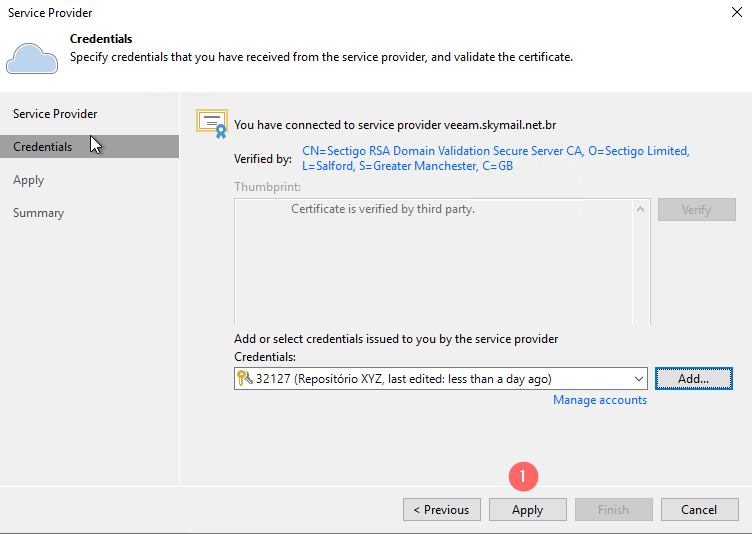The height and width of the screenshot is (534, 752).
Task: Click the red step 1 marker
Action: click(x=523, y=476)
